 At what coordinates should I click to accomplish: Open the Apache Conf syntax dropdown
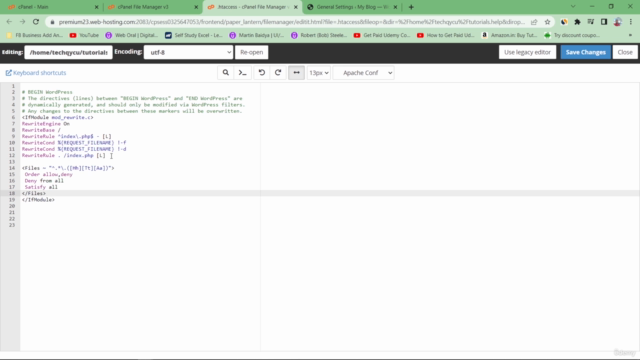coord(364,73)
